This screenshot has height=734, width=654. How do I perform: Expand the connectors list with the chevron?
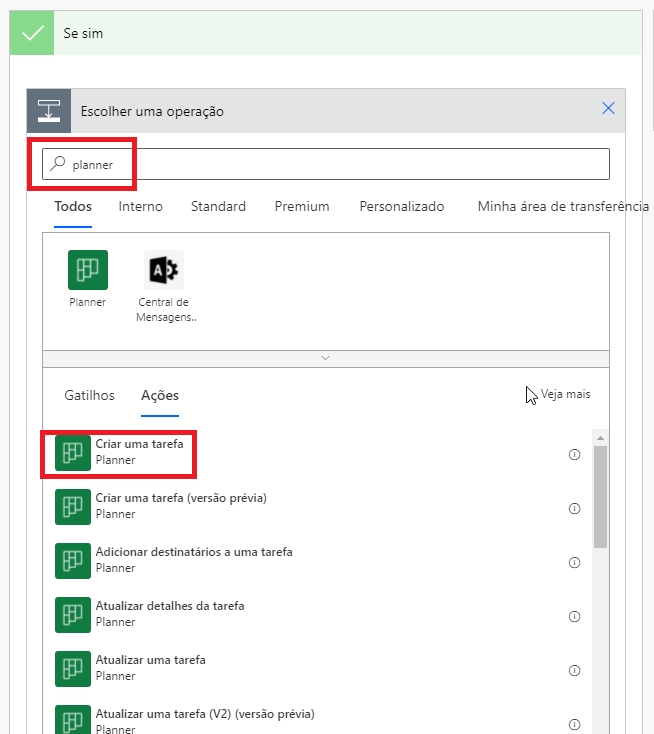(x=326, y=359)
